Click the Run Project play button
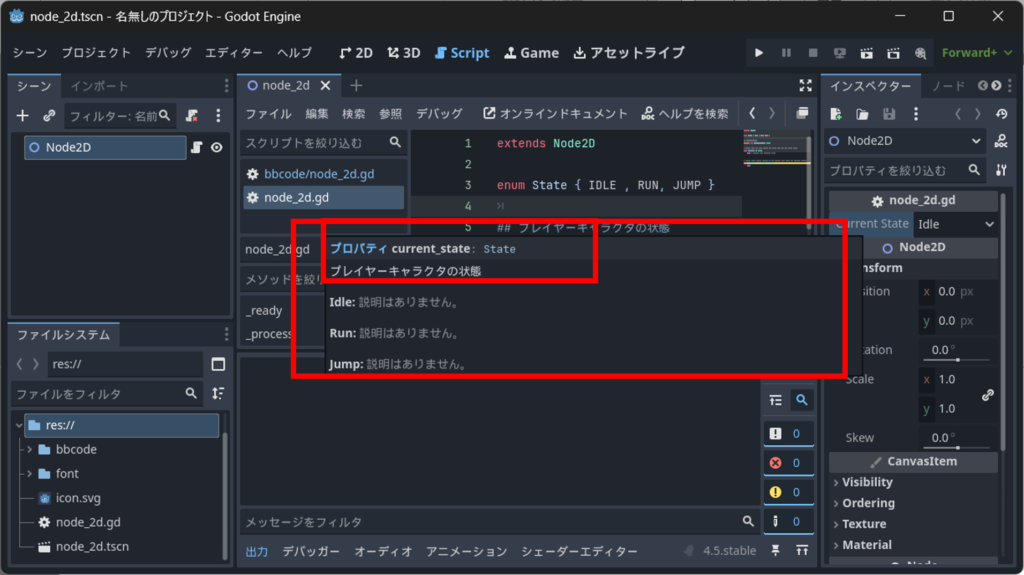The height and width of the screenshot is (575, 1024). [759, 53]
